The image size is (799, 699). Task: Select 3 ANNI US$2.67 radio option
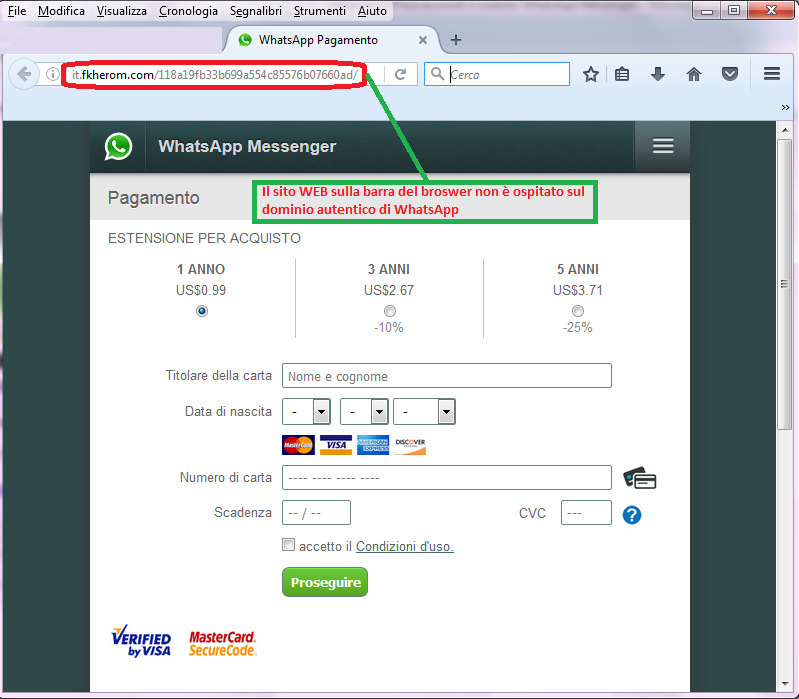pos(390,311)
